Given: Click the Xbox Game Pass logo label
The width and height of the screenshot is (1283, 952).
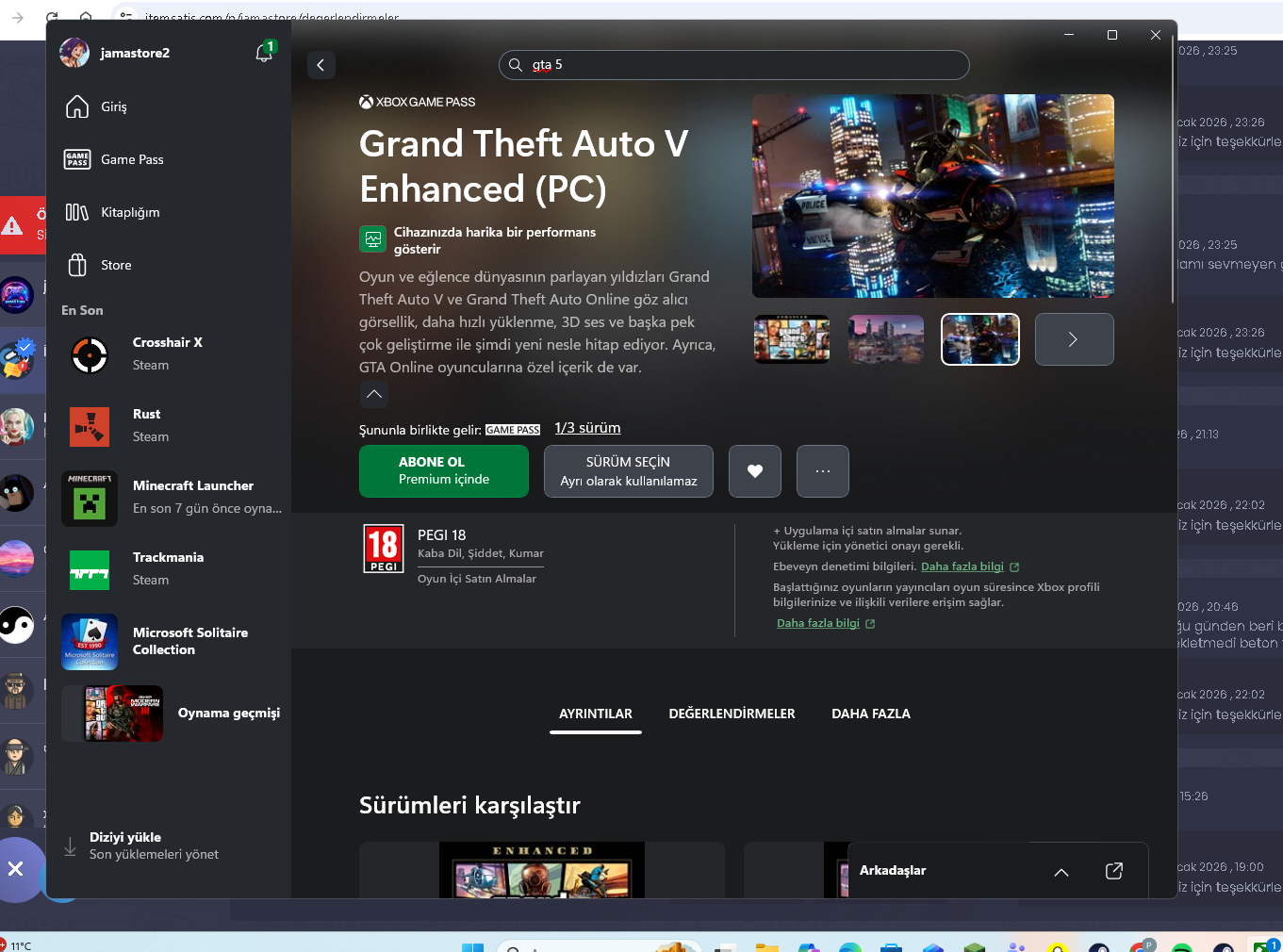Looking at the screenshot, I should pos(418,102).
